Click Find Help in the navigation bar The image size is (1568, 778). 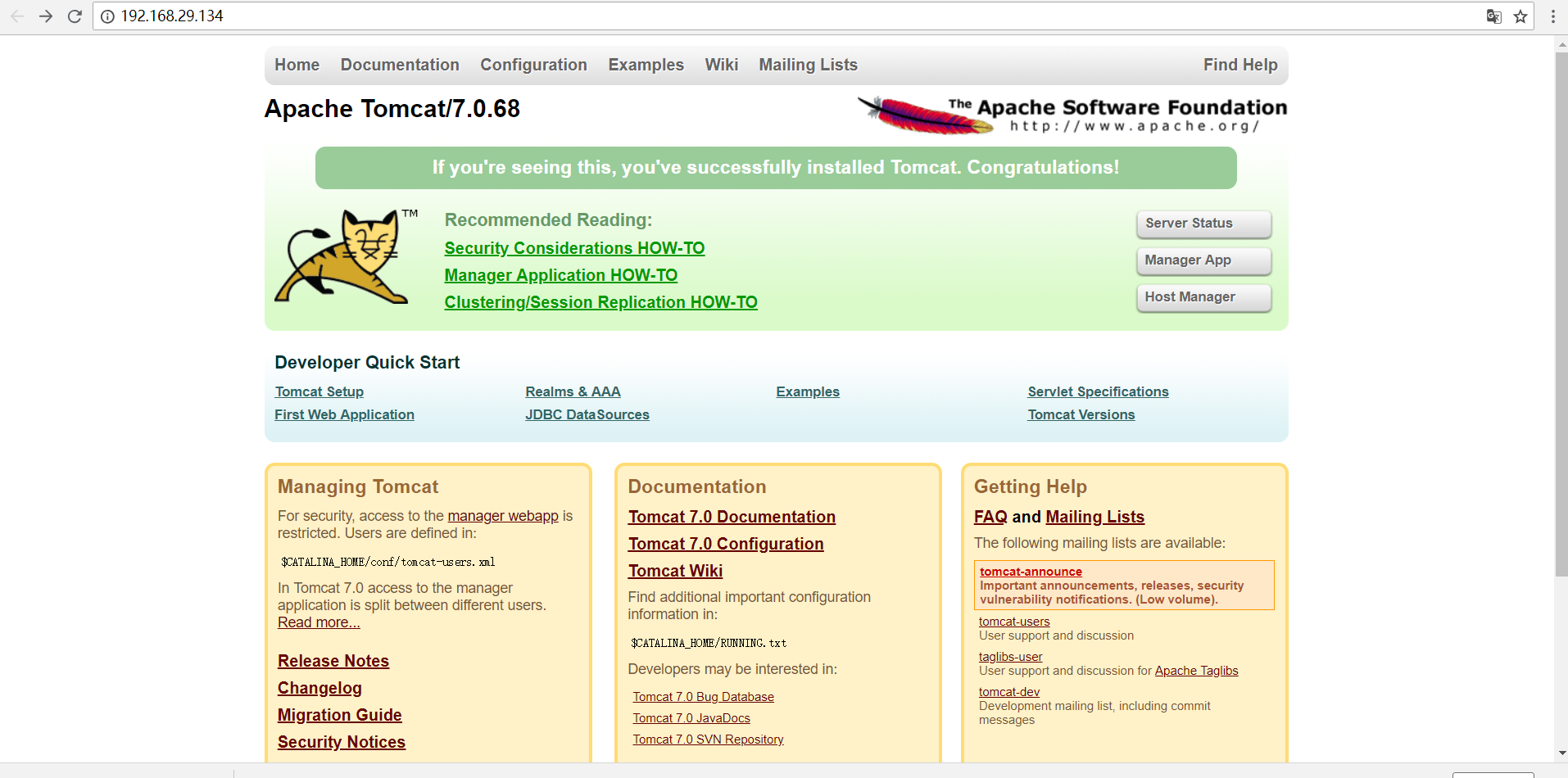[x=1240, y=65]
